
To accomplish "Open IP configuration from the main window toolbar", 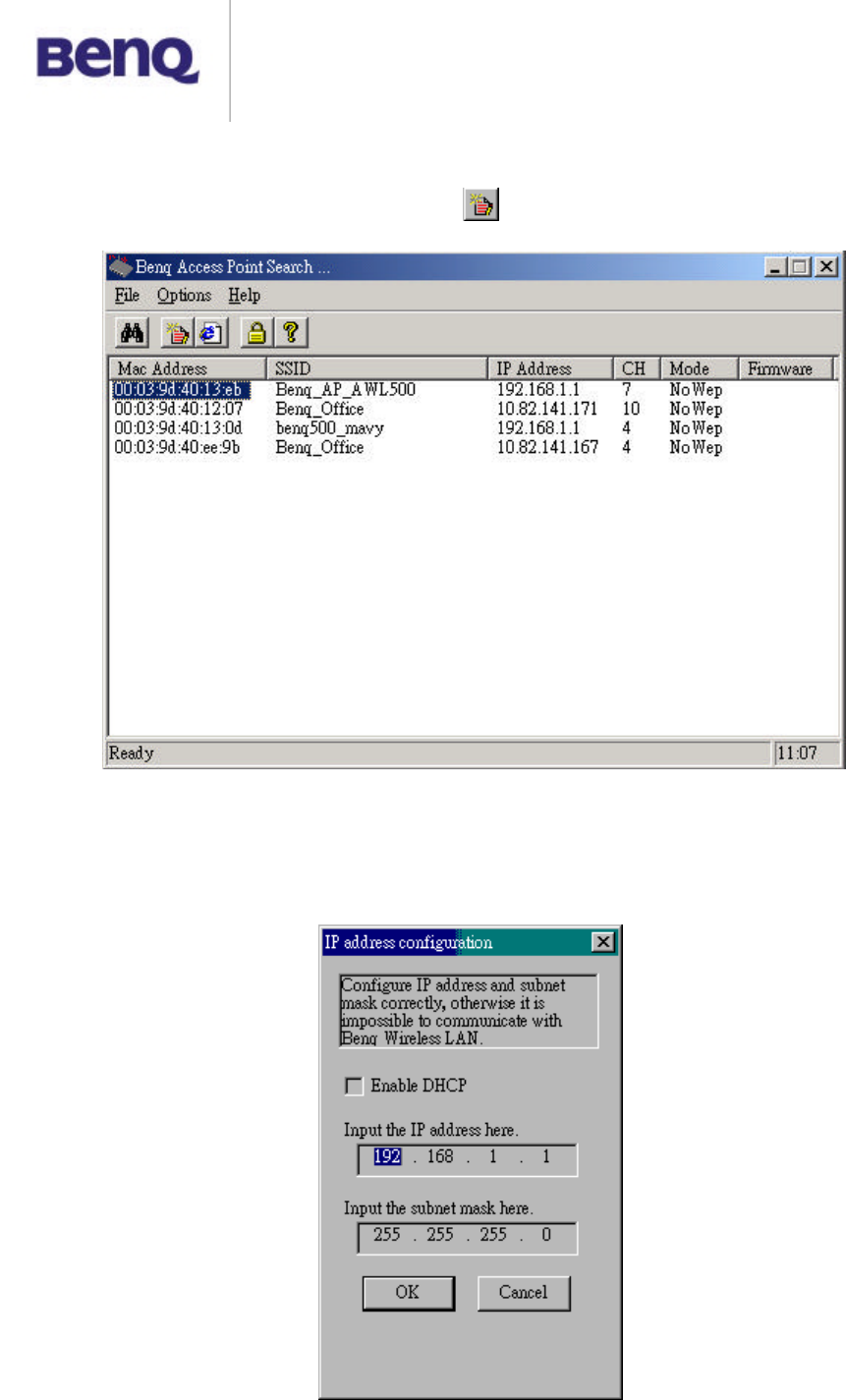I will pos(178,333).
